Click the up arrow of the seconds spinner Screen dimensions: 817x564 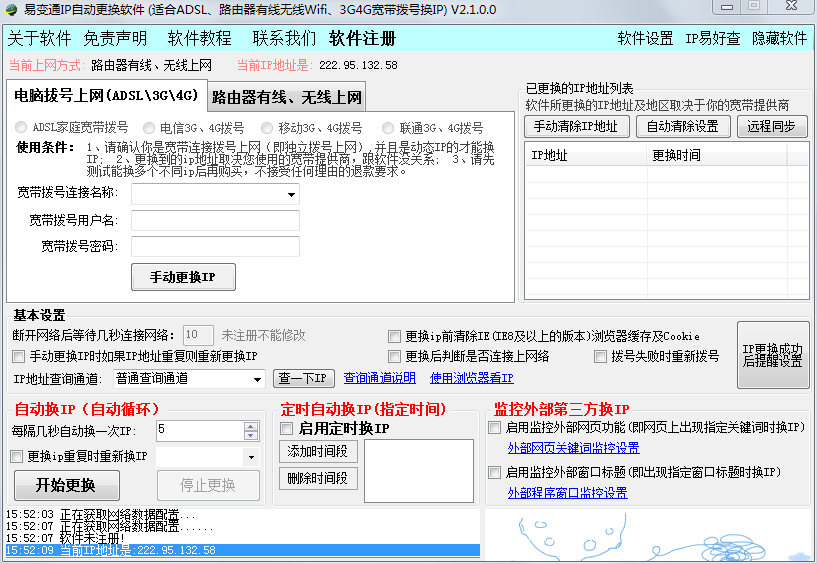[x=251, y=426]
